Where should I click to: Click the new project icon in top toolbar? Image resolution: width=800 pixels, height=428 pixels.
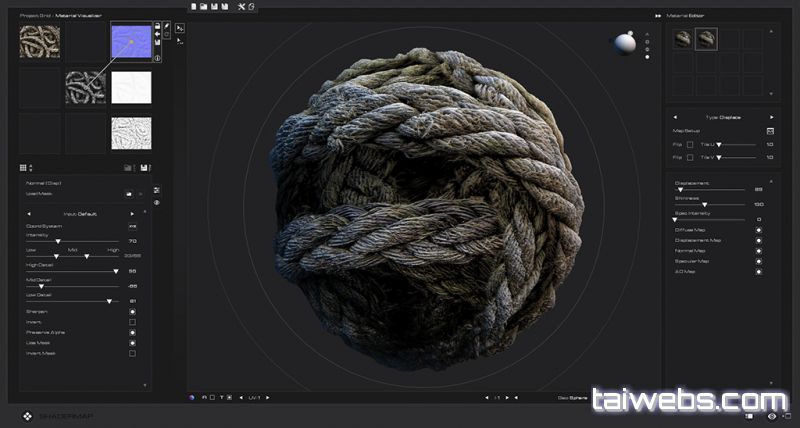tap(193, 7)
